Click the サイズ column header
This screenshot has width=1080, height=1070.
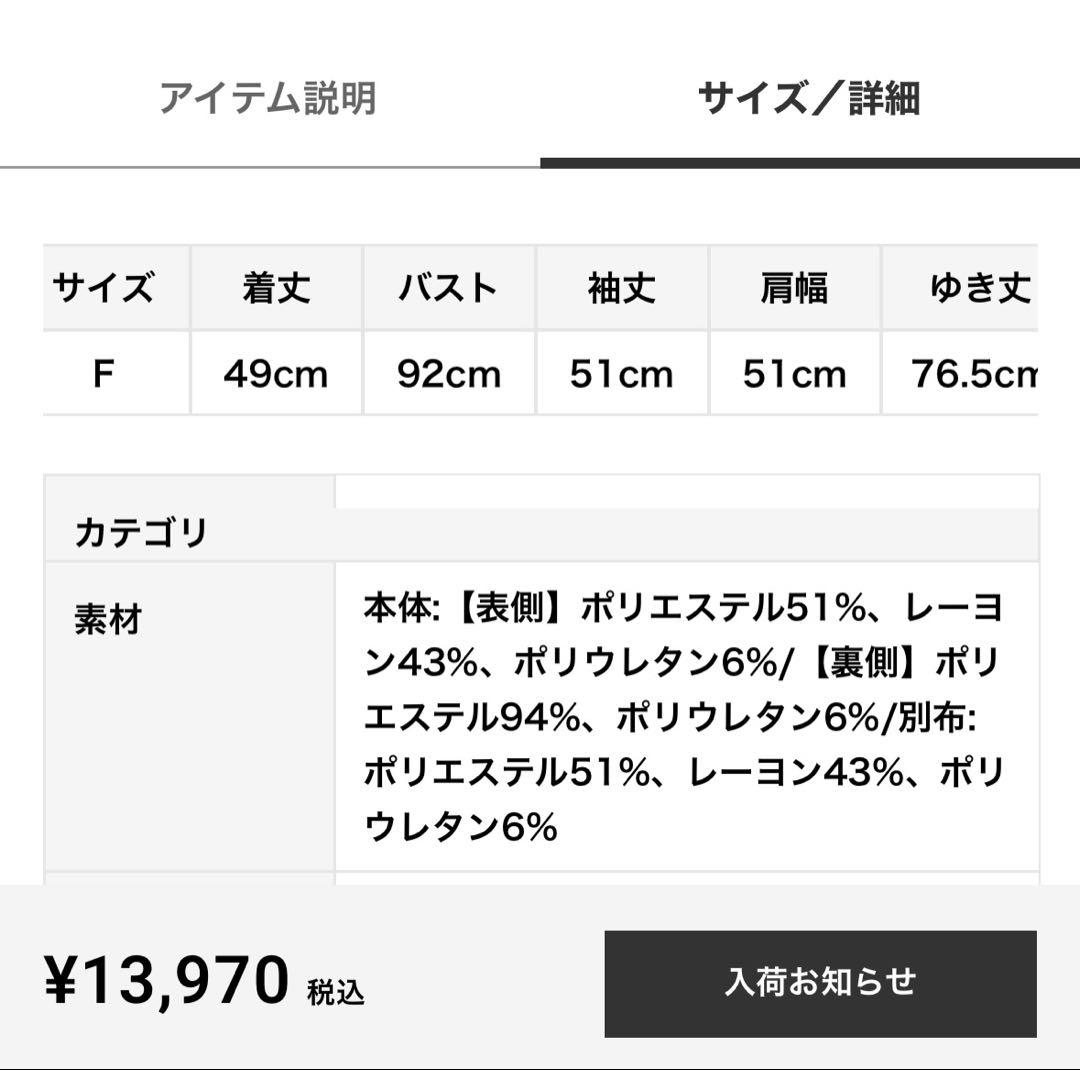pyautogui.click(x=104, y=288)
